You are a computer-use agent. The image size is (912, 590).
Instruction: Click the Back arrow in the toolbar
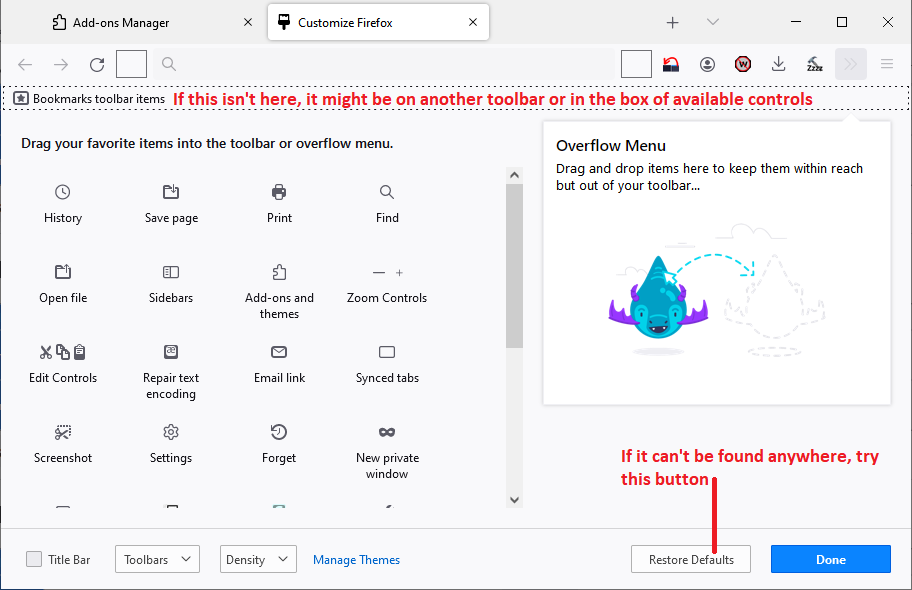25,64
